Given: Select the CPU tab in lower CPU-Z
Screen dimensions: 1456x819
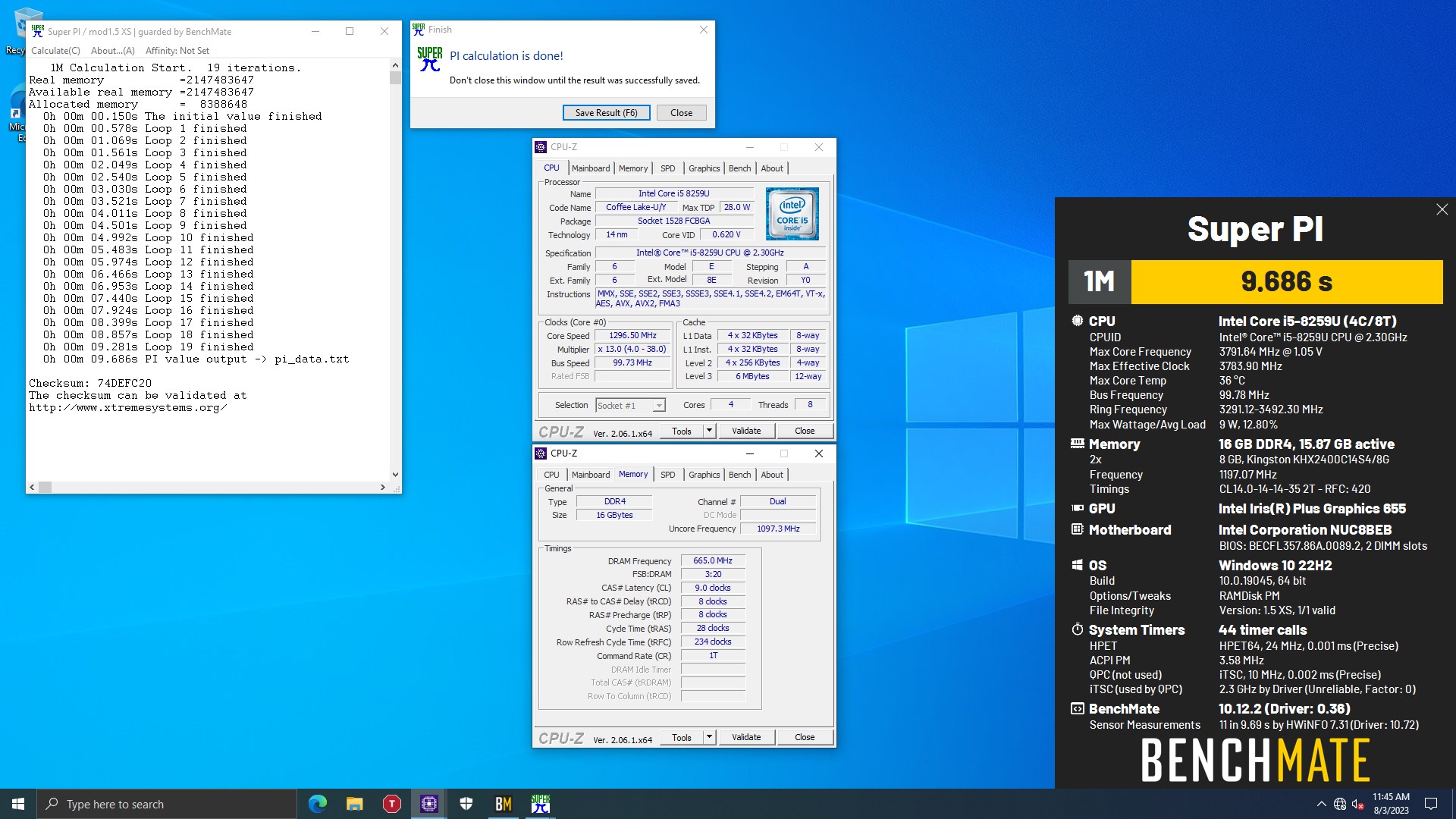Looking at the screenshot, I should tap(551, 475).
